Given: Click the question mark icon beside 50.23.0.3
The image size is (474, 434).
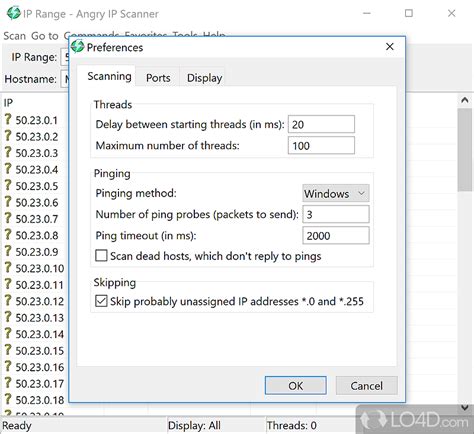Looking at the screenshot, I should (x=8, y=152).
